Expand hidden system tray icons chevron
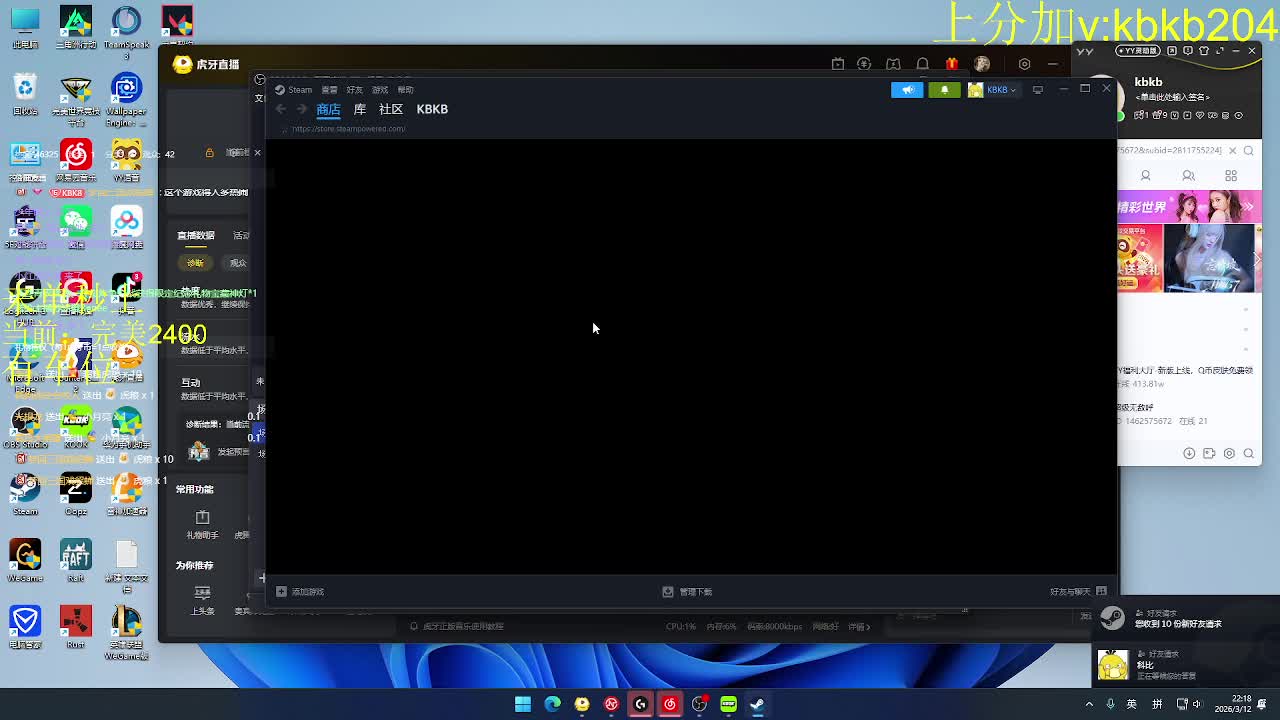The image size is (1280, 720). click(1089, 704)
